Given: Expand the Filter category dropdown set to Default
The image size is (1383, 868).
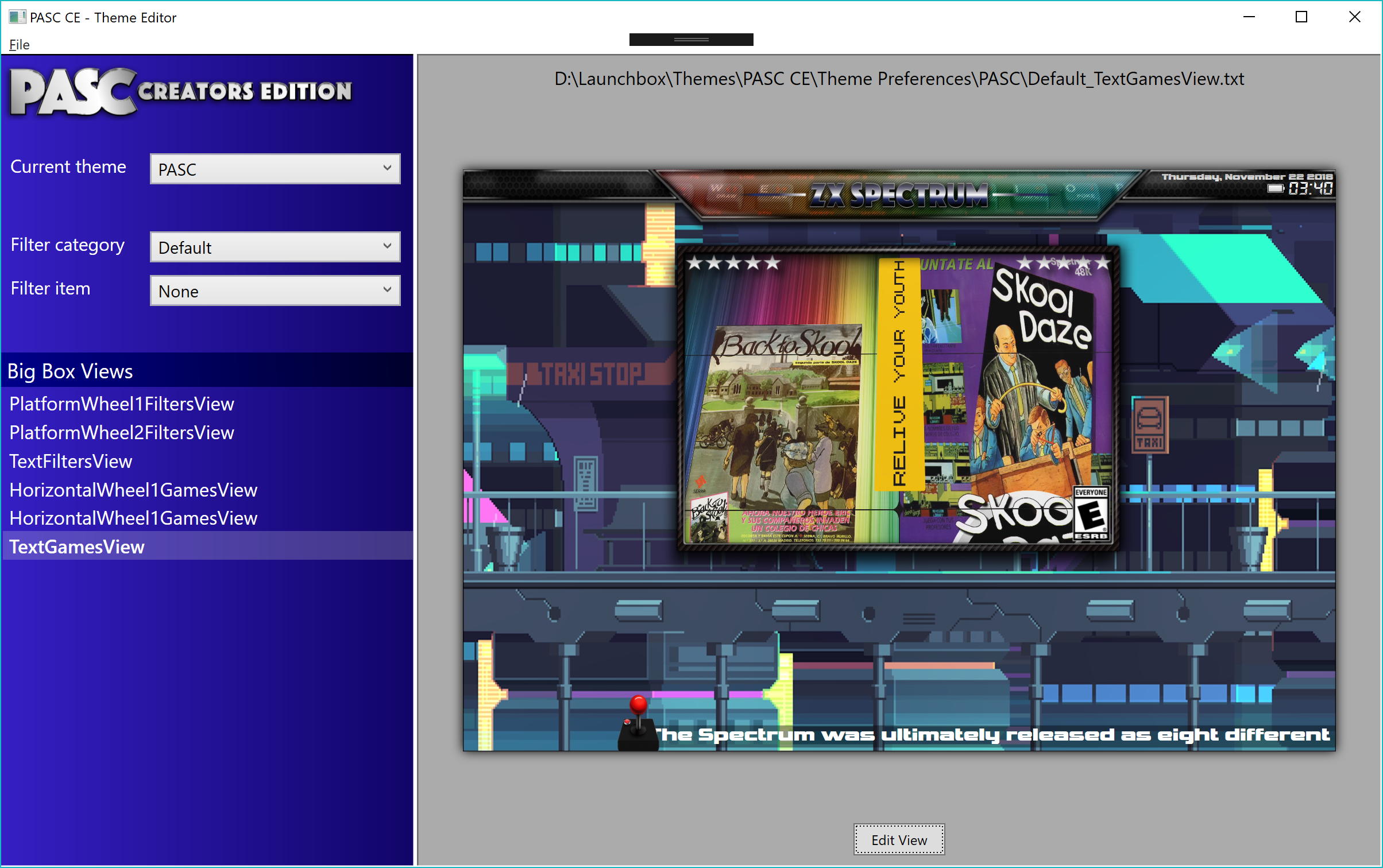Looking at the screenshot, I should (x=275, y=247).
